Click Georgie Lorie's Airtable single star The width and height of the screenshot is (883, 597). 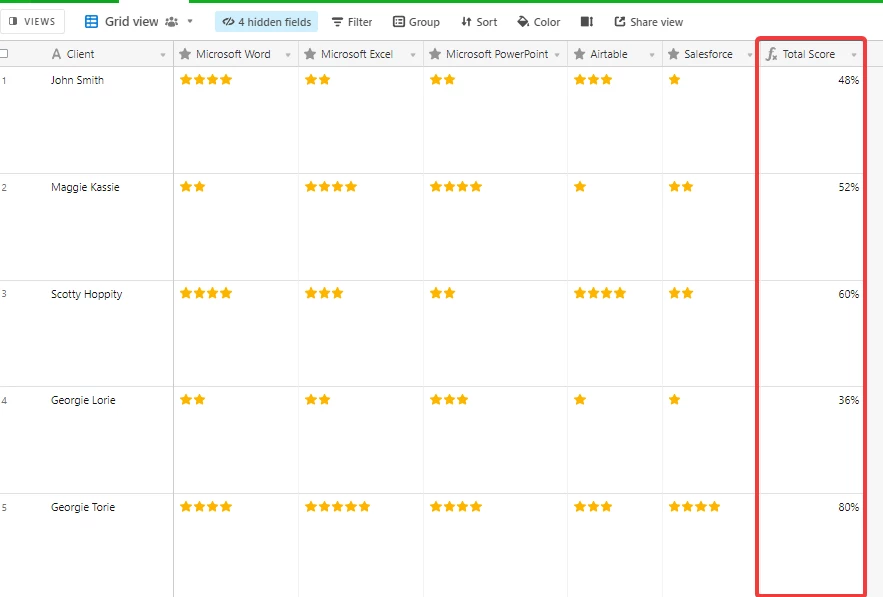(580, 399)
